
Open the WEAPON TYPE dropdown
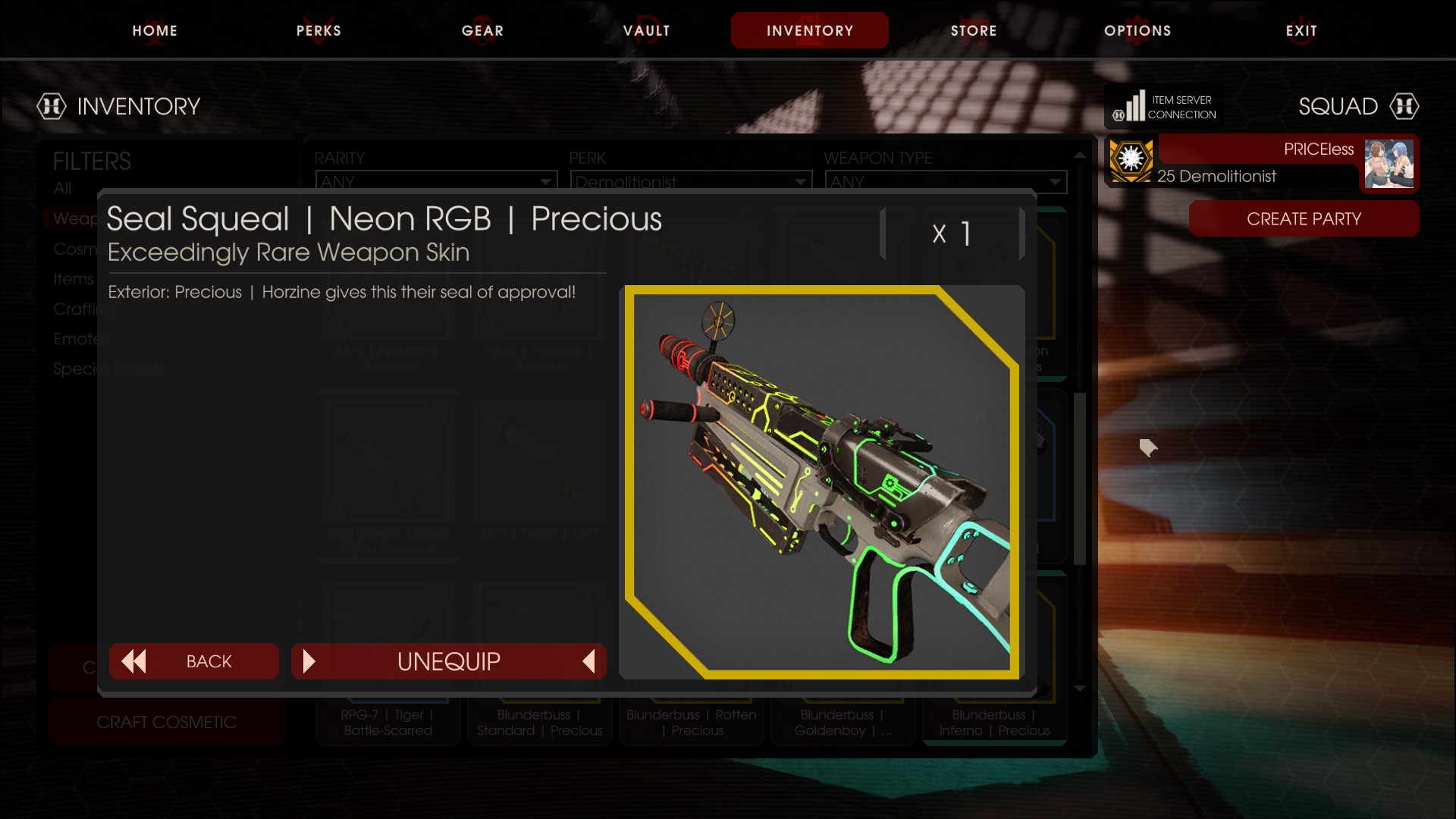[x=946, y=181]
